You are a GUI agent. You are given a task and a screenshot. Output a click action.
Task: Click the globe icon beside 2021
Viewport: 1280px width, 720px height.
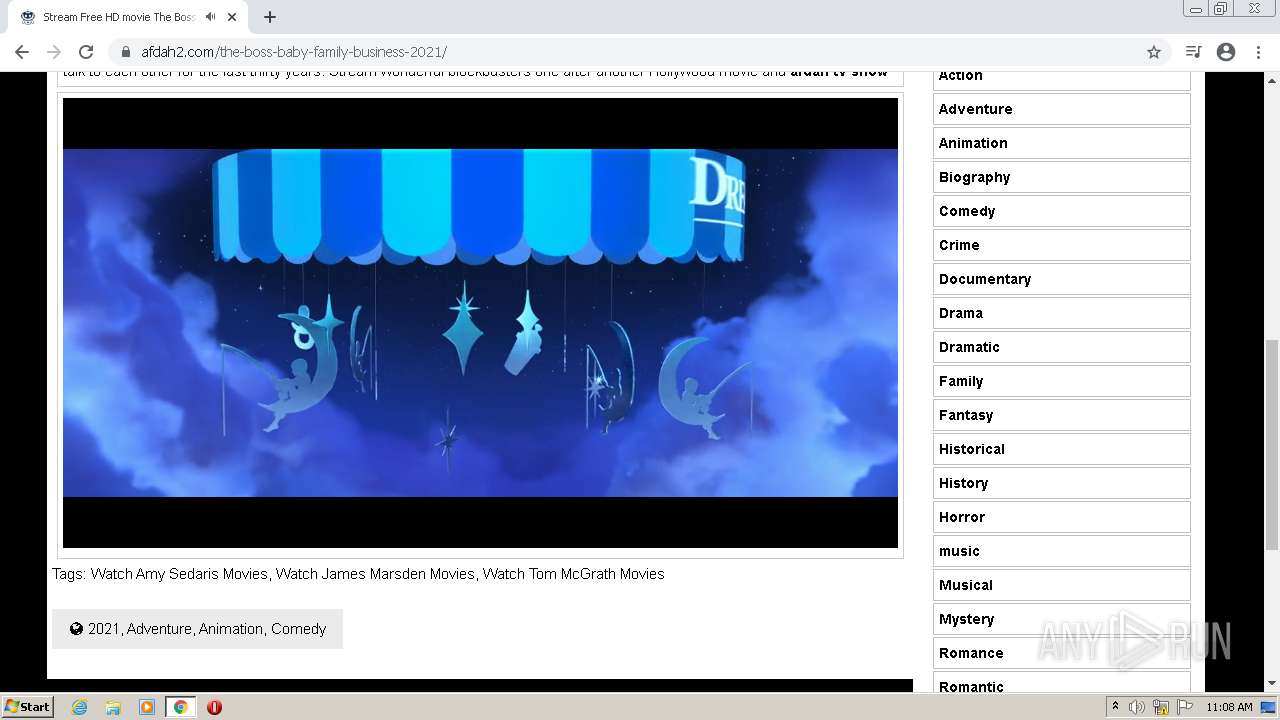[x=76, y=629]
